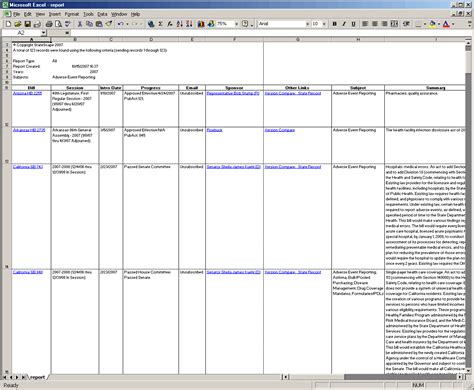The width and height of the screenshot is (474, 390).
Task: Click the Merge and Center icon
Action: pos(394,24)
